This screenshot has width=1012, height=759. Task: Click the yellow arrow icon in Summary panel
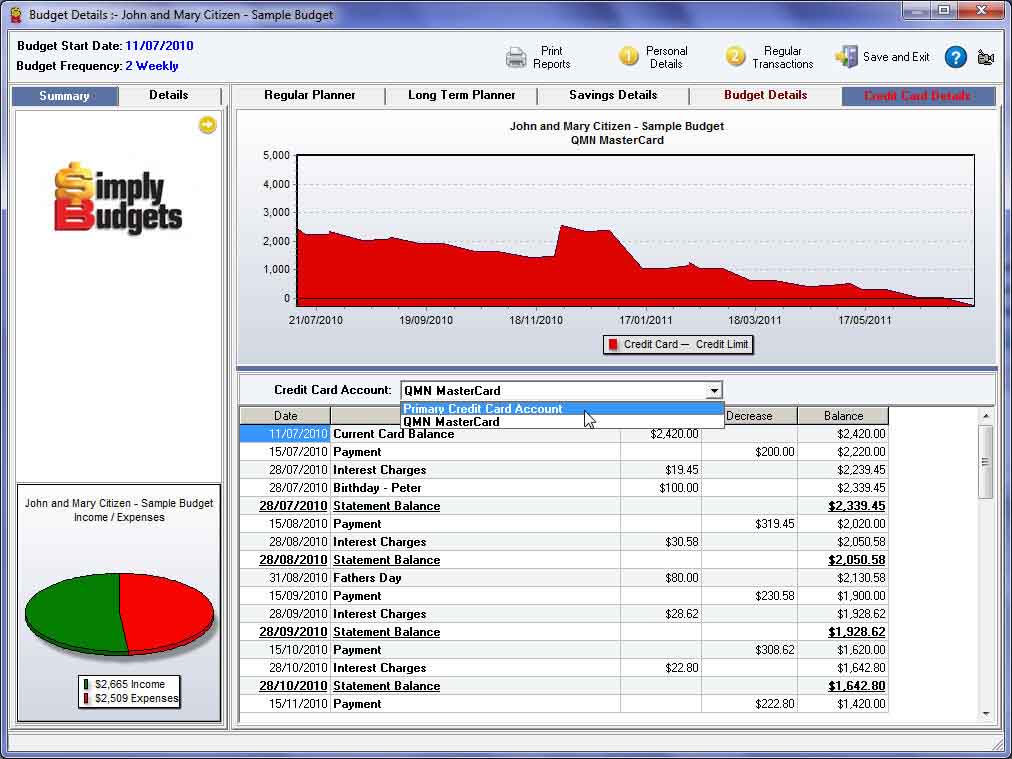tap(207, 125)
